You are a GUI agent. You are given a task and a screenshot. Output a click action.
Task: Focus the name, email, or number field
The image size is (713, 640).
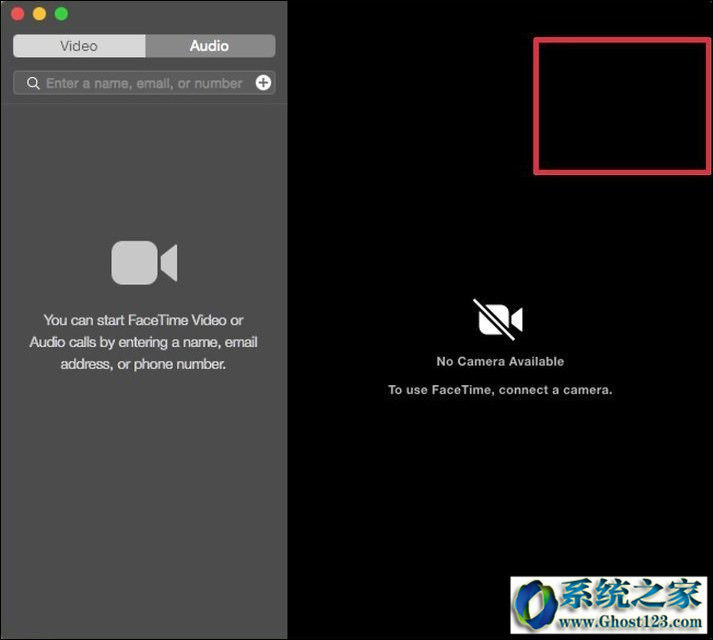[144, 83]
